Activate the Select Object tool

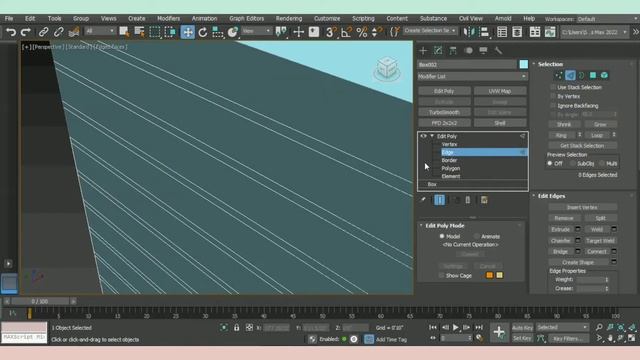click(124, 32)
